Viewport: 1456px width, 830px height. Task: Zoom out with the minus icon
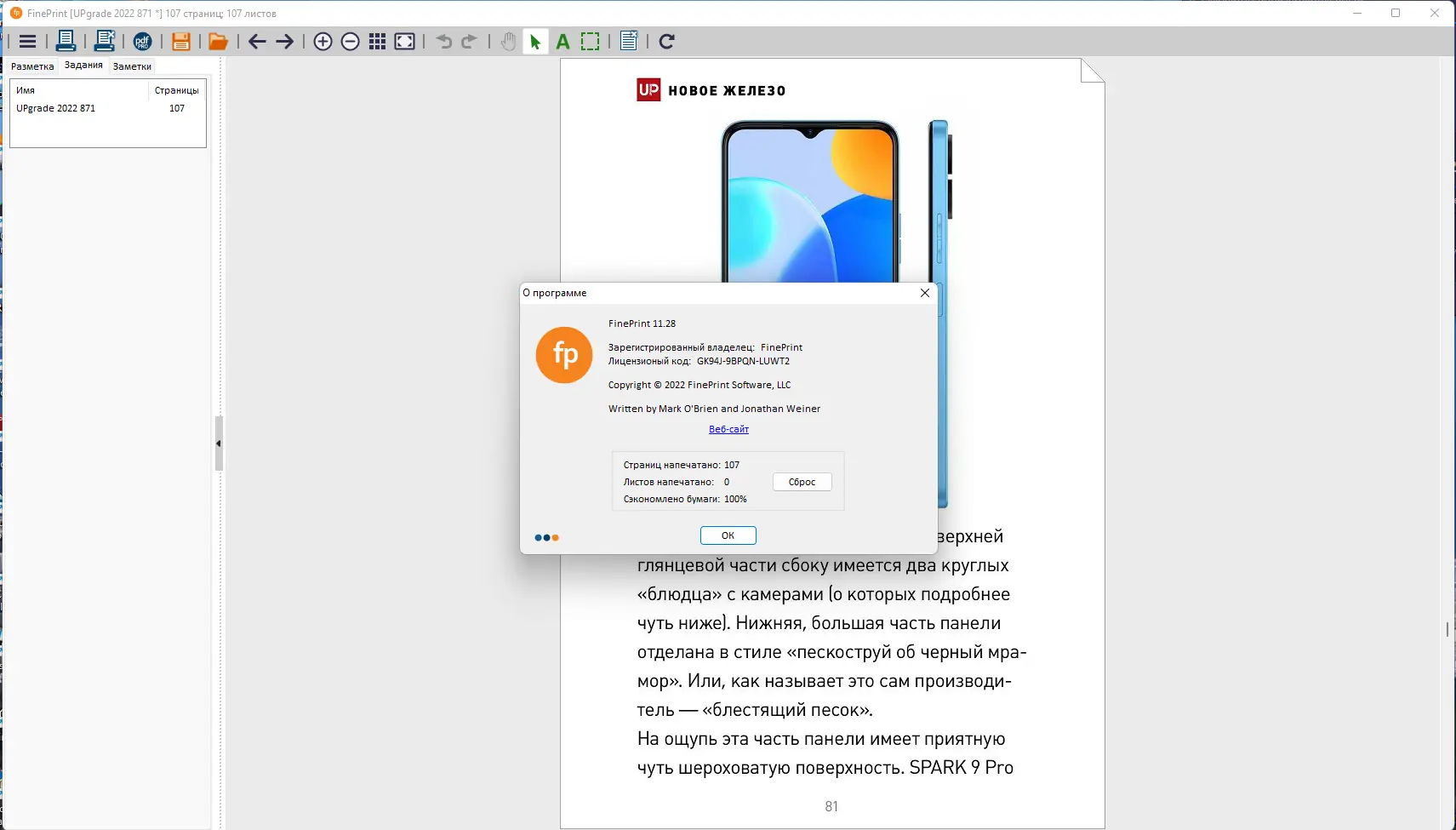pyautogui.click(x=350, y=42)
